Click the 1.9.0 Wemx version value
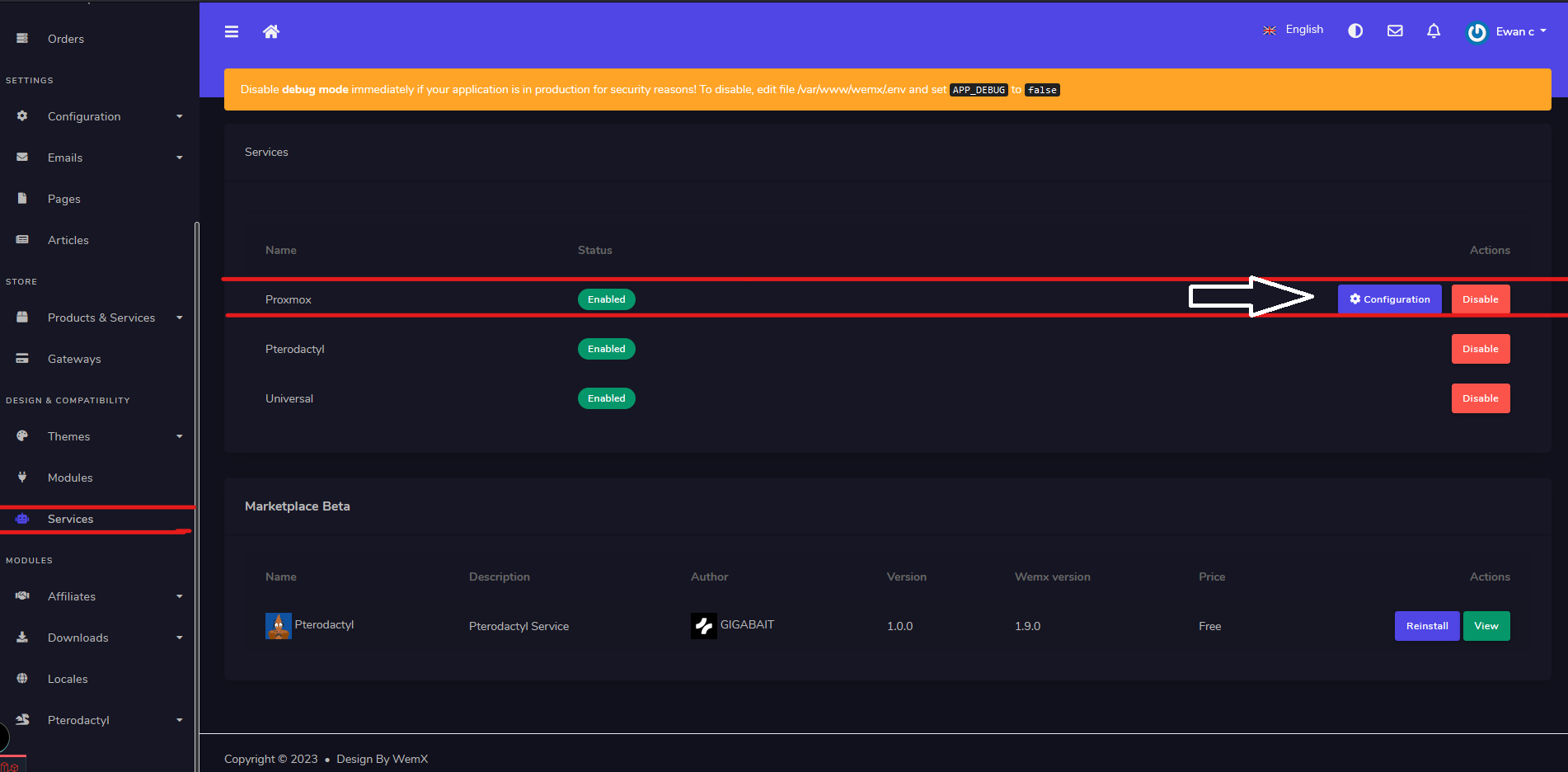Screen dimensions: 1568x772 pos(1027,626)
